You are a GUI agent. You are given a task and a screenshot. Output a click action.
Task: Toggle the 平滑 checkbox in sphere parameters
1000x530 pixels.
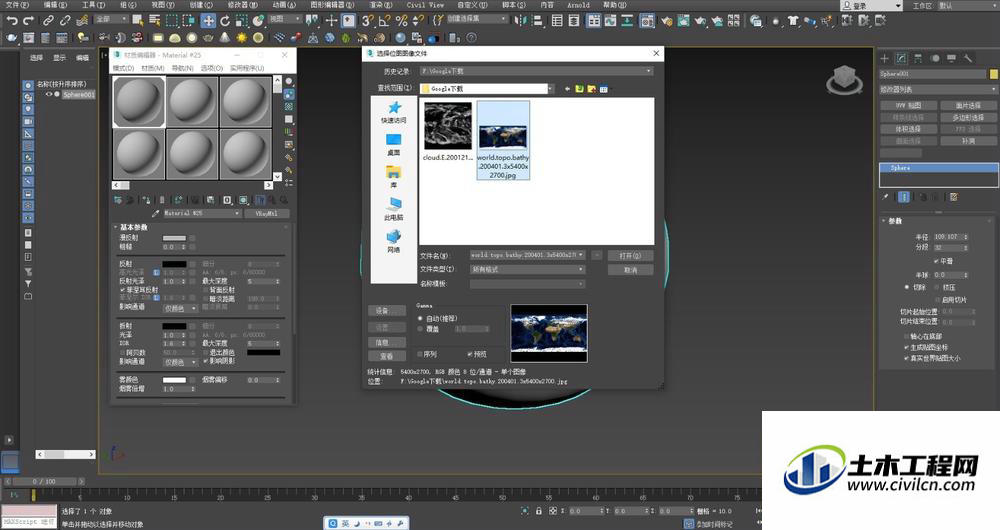[936, 261]
